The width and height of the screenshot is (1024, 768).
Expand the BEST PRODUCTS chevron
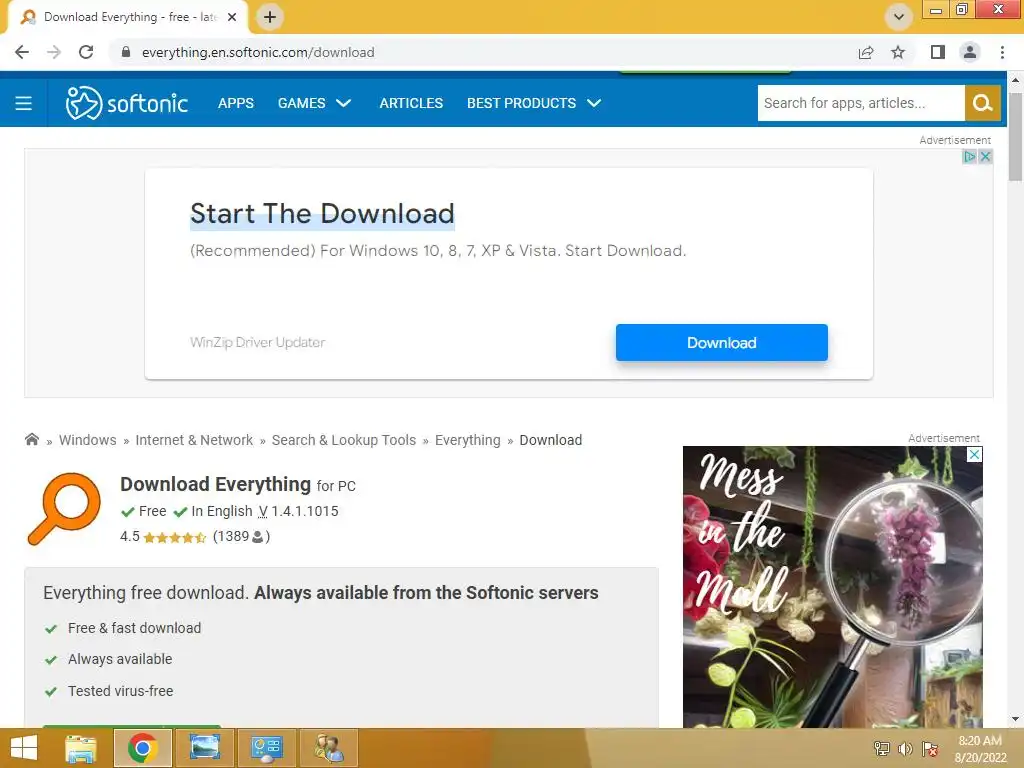[594, 103]
